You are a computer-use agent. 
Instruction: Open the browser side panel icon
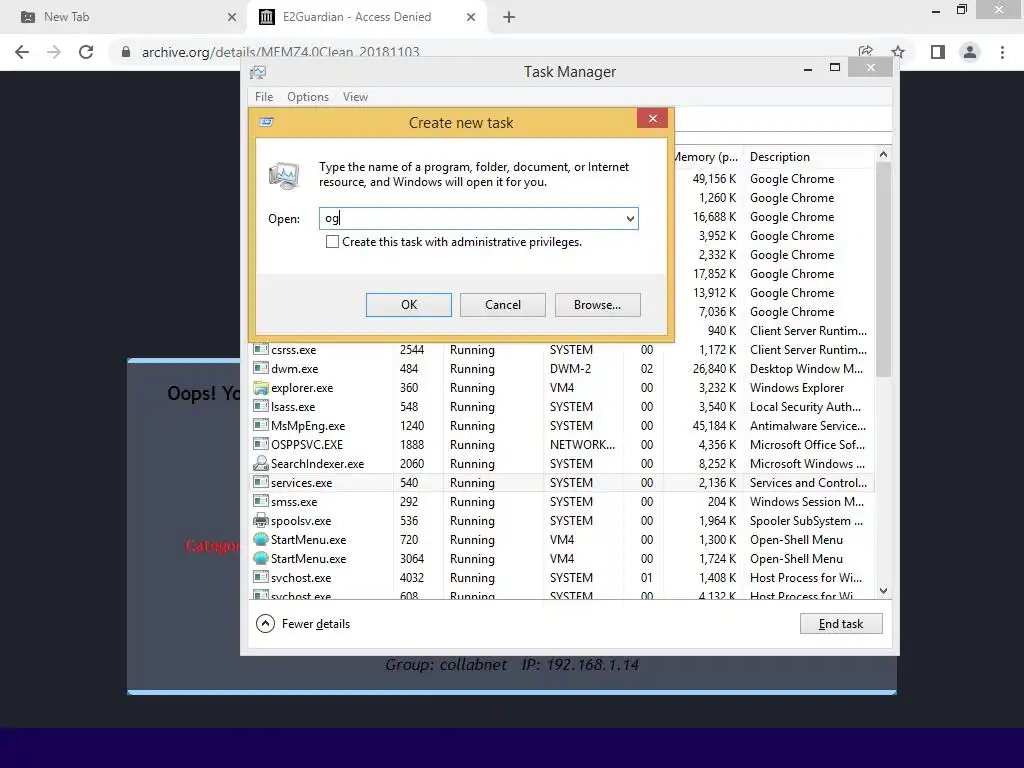(x=938, y=52)
